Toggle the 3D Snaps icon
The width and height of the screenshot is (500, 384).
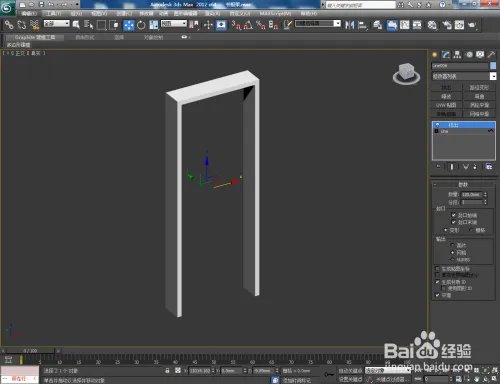236,25
